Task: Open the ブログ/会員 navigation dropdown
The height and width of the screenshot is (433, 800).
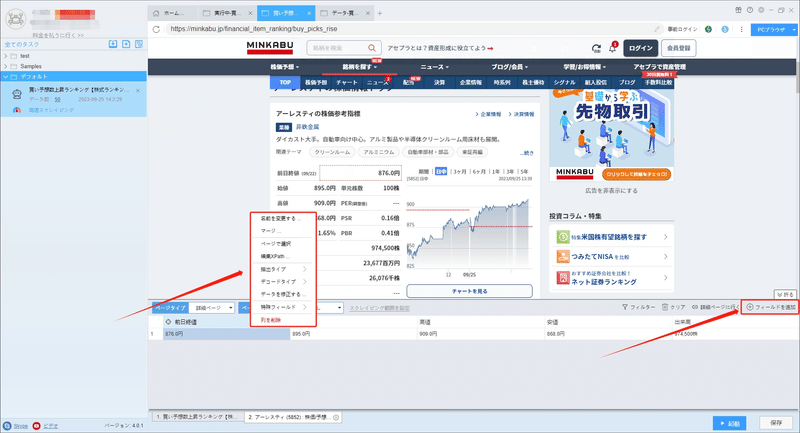Action: pos(510,67)
